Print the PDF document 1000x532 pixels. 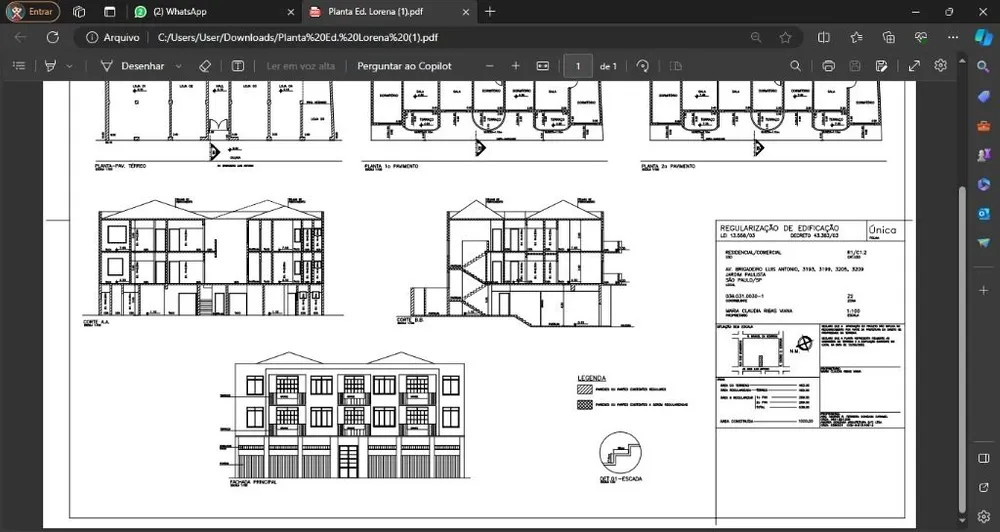(x=828, y=66)
